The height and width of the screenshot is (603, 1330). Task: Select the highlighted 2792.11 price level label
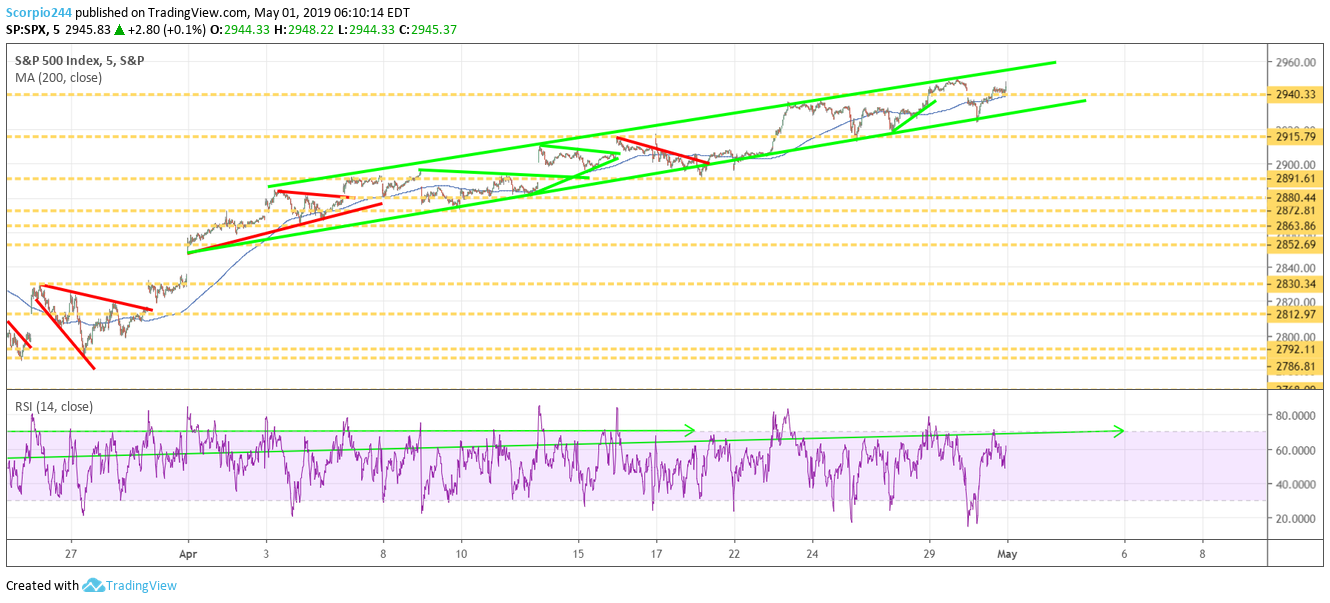point(1295,350)
